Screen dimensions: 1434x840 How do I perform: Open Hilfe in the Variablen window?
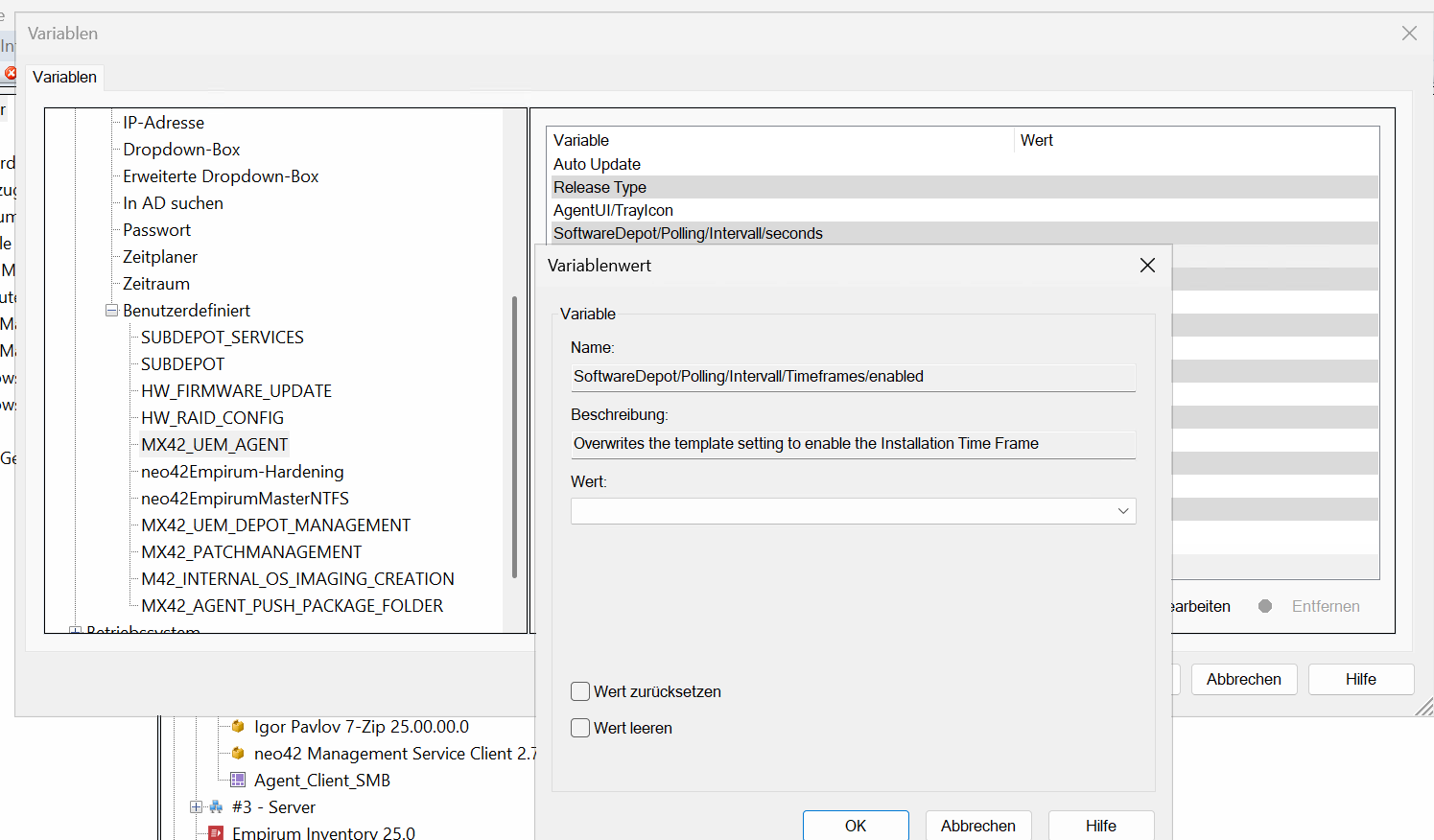[1360, 679]
